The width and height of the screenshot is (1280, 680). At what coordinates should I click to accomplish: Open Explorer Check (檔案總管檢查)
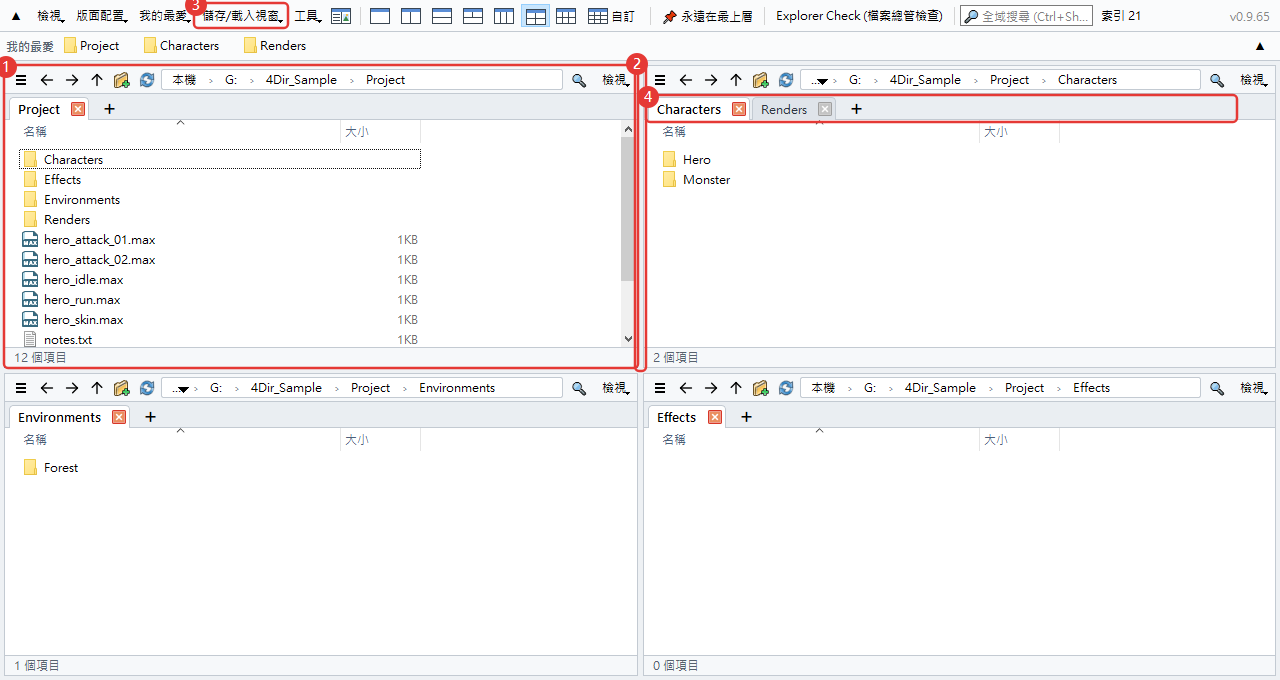pos(859,16)
